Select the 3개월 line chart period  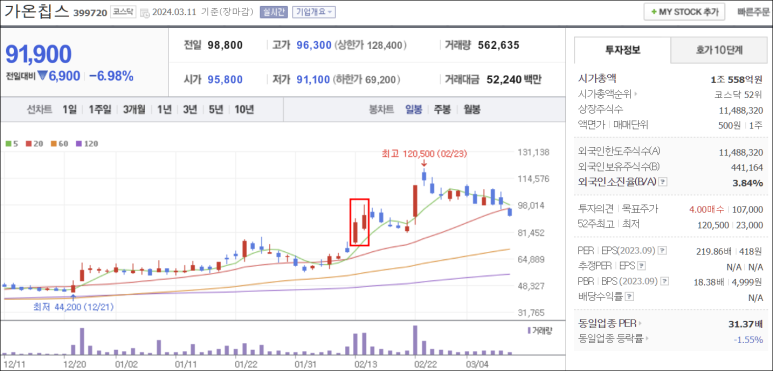[x=134, y=110]
